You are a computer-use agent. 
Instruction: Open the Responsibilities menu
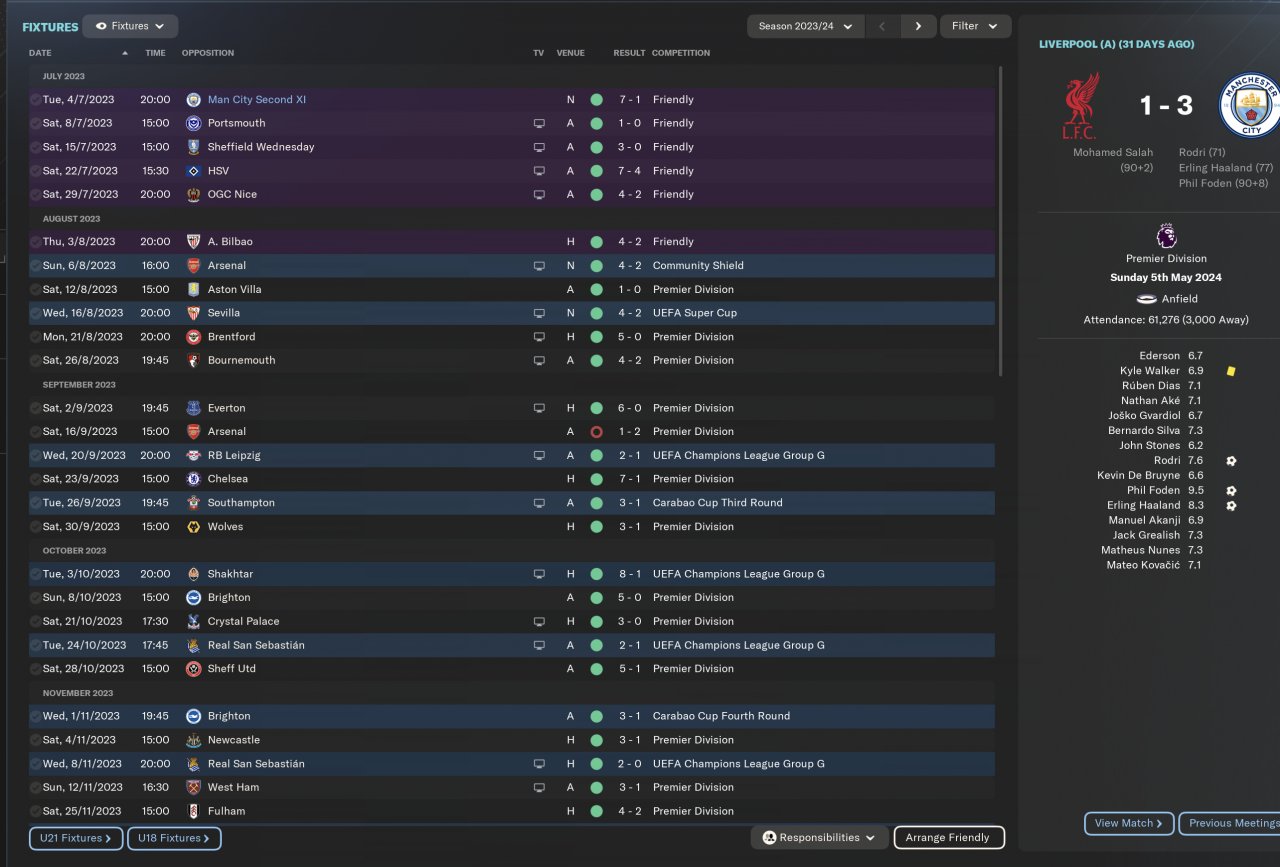(x=819, y=838)
